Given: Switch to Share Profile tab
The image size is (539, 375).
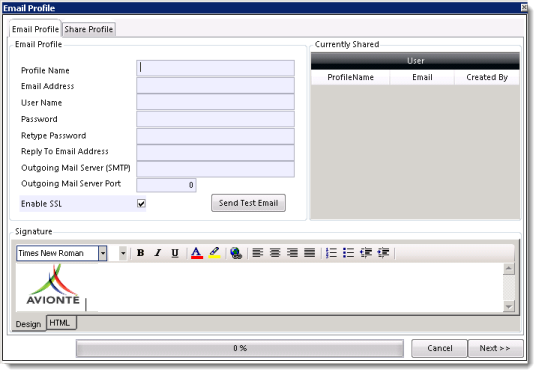Looking at the screenshot, I should 89,29.
